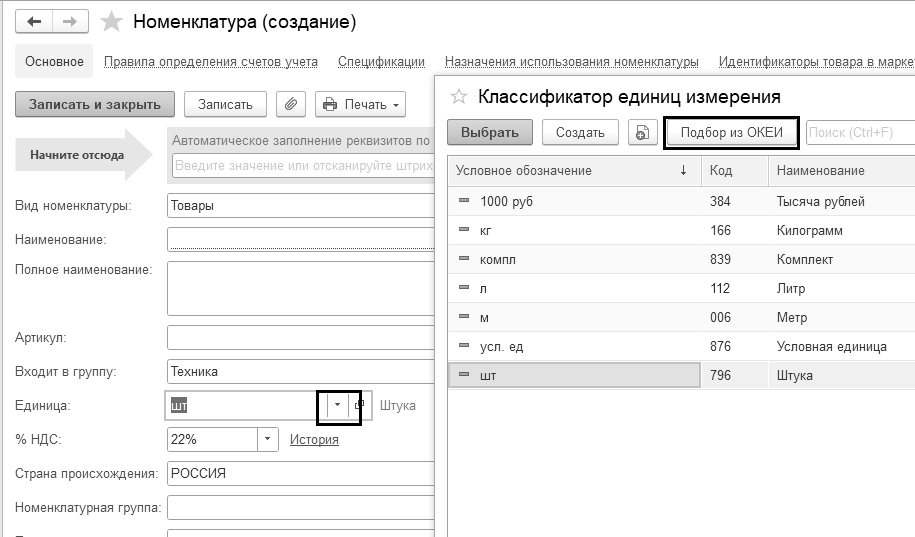Click Подбор из ОКЕИ button

pyautogui.click(x=732, y=132)
